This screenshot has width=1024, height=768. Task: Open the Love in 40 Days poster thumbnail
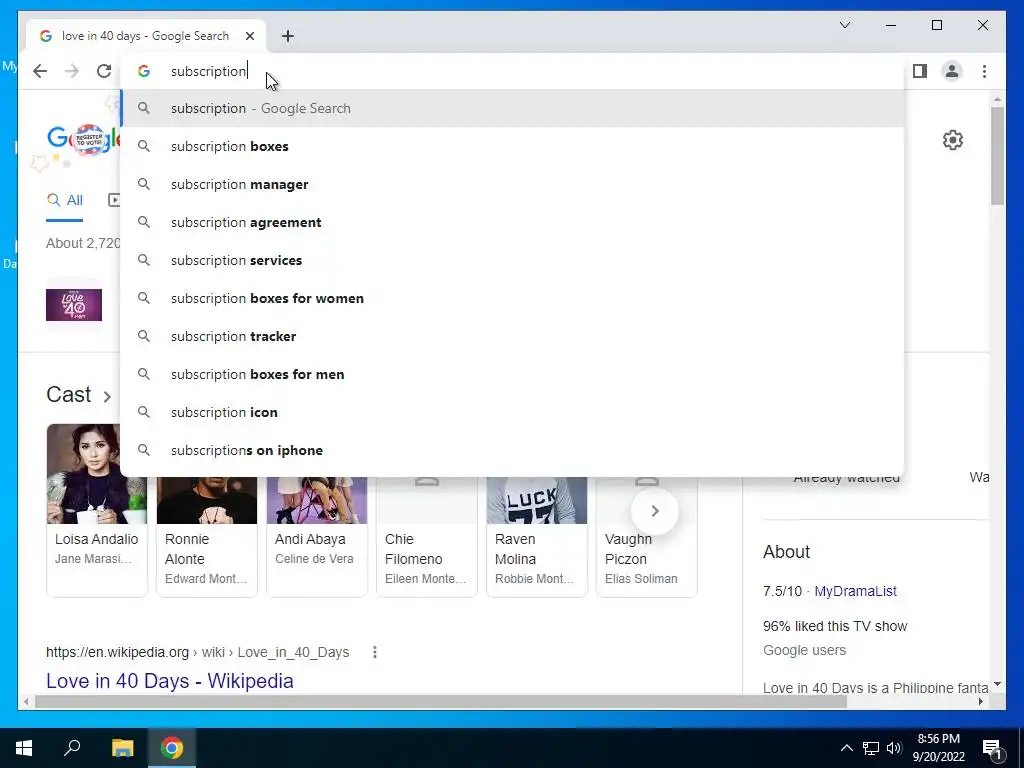(x=74, y=305)
